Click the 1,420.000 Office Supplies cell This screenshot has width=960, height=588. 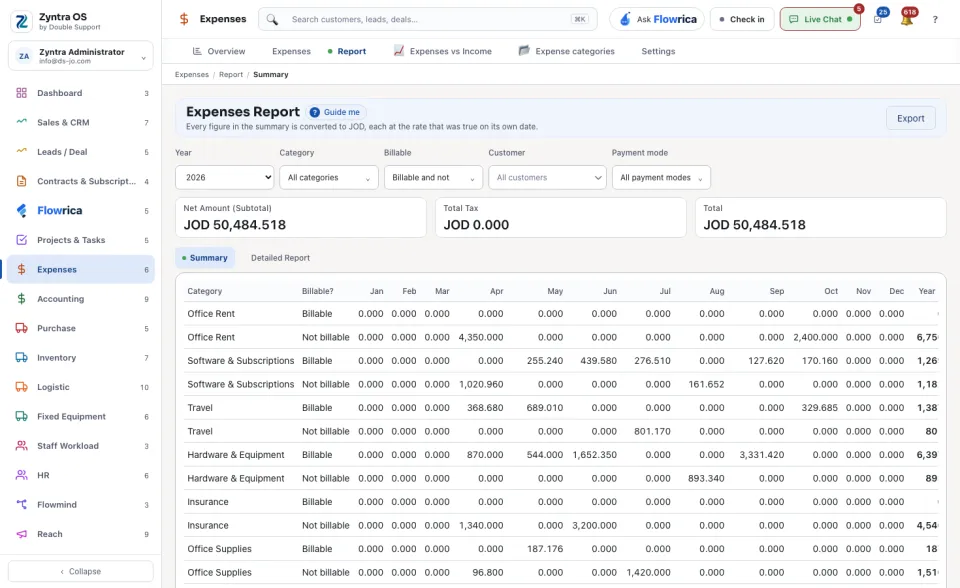648,573
